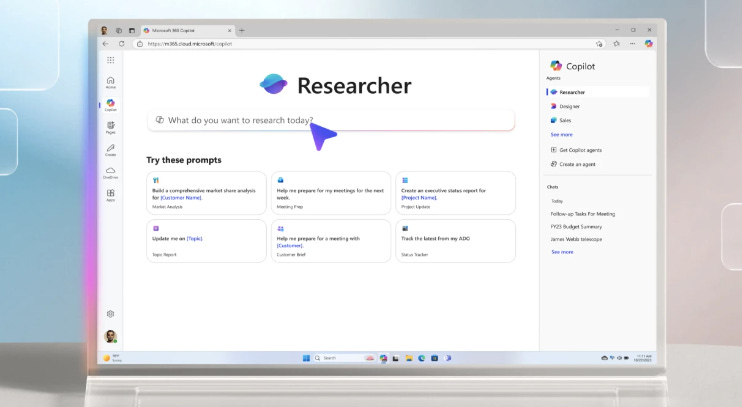Open James Webb telescope chat
This screenshot has width=742, height=407.
(x=576, y=239)
